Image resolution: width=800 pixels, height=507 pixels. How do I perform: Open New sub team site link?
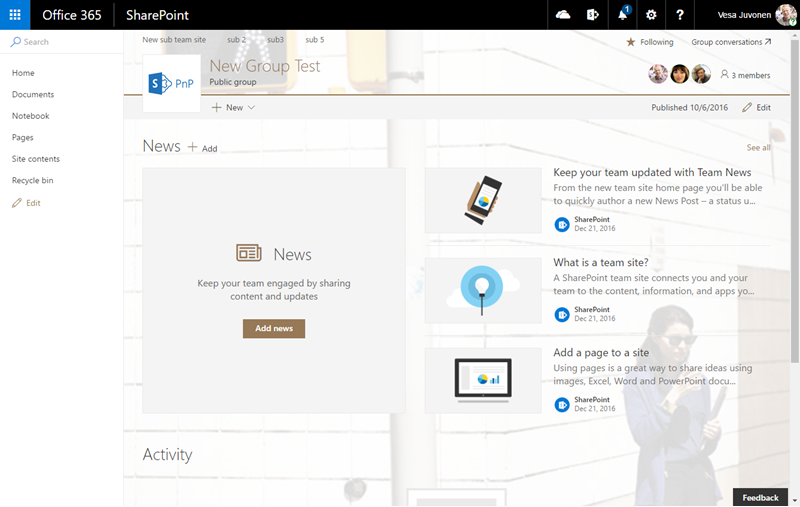[174, 39]
